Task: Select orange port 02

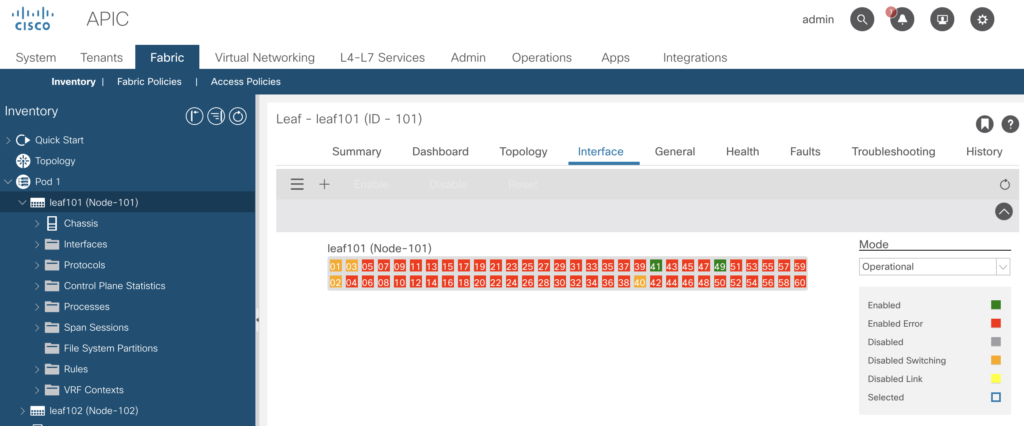Action: point(336,282)
